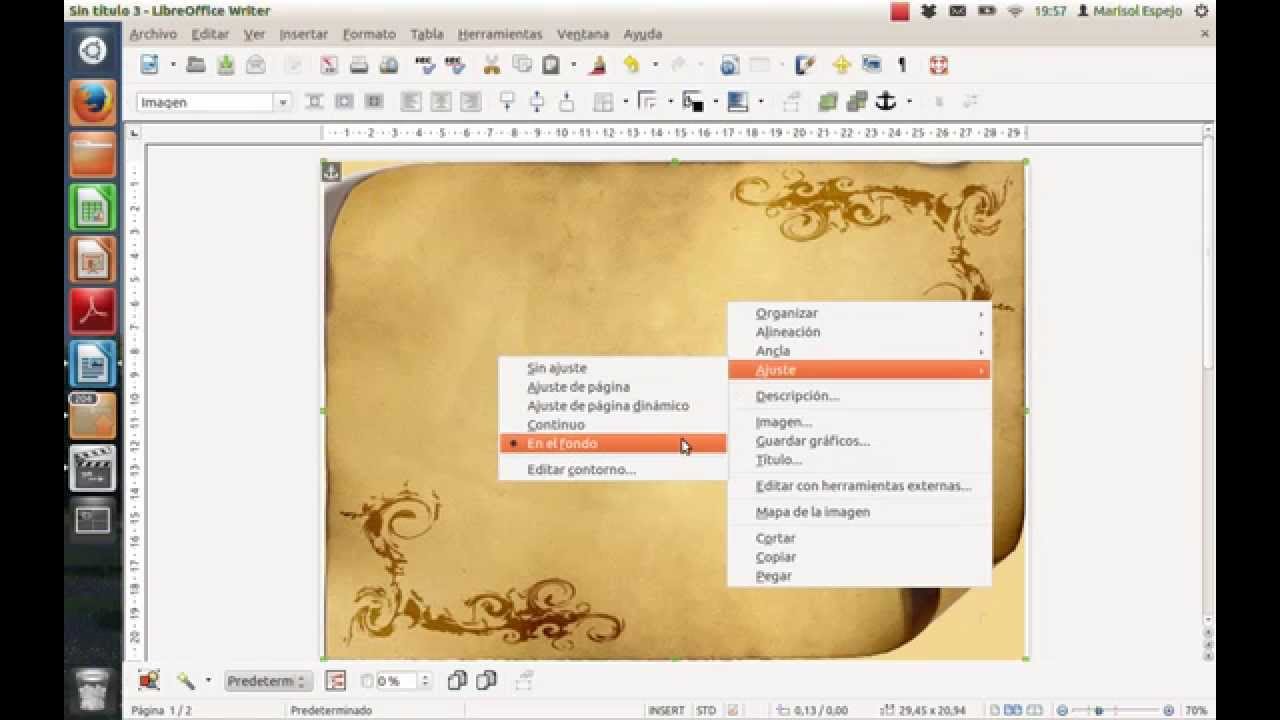Open the Archivo menu
The height and width of the screenshot is (720, 1280).
point(153,34)
